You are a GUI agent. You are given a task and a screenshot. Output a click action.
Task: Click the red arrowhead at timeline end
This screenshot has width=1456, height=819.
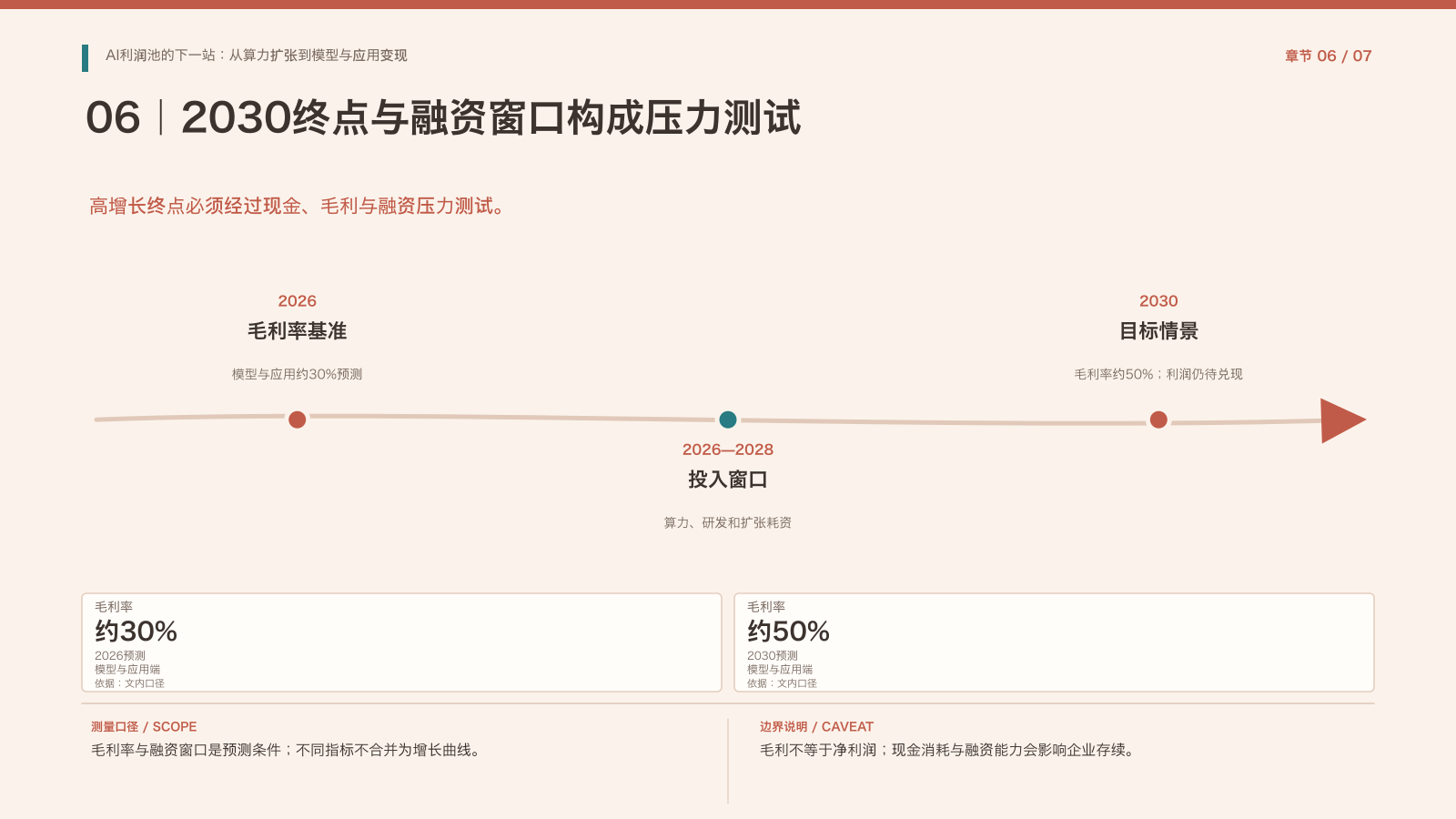click(1343, 420)
